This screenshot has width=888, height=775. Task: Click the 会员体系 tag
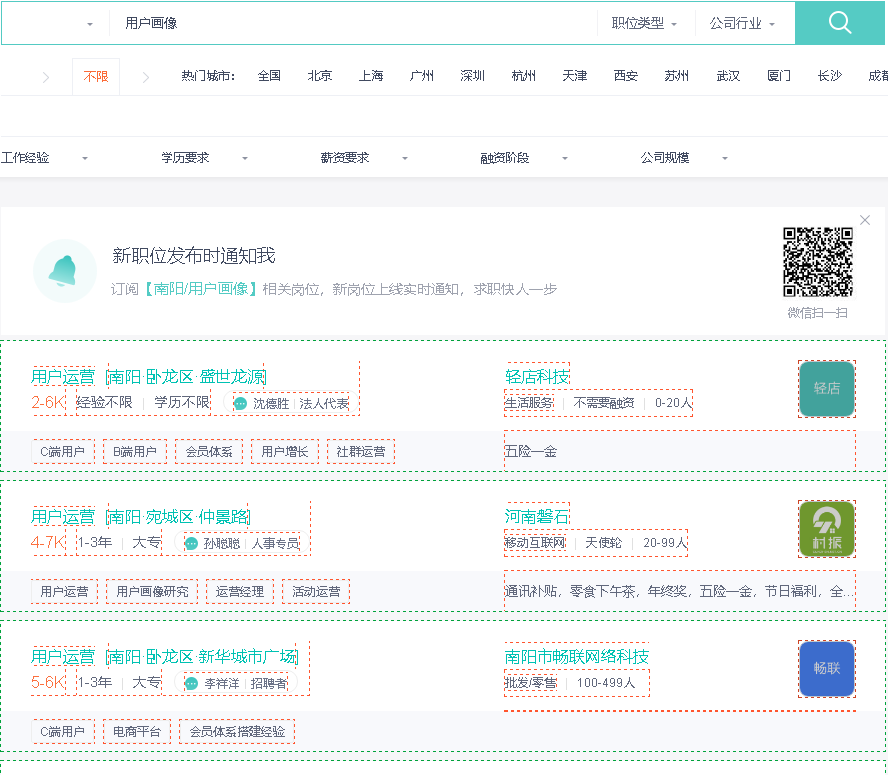209,452
